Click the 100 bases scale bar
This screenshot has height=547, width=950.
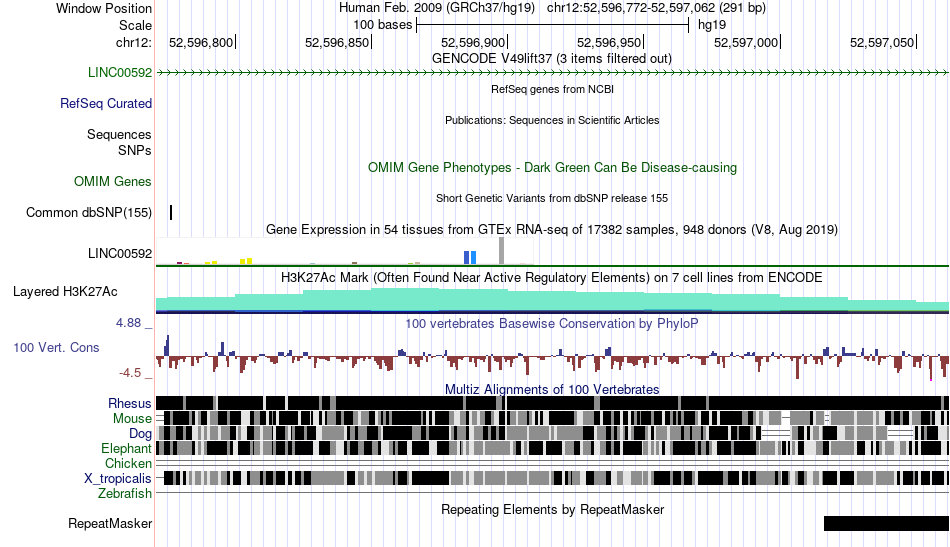553,25
